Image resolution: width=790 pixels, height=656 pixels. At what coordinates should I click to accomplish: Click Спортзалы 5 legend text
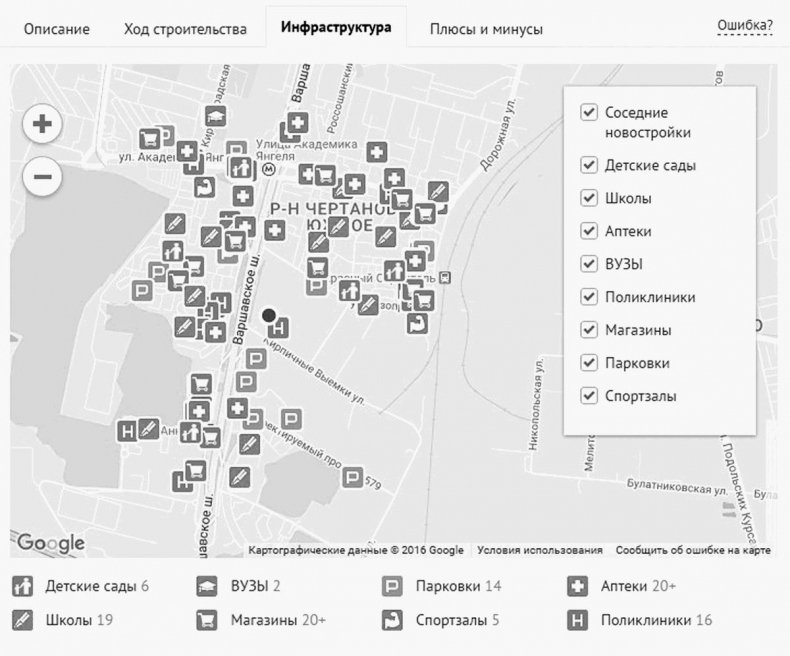(x=457, y=620)
